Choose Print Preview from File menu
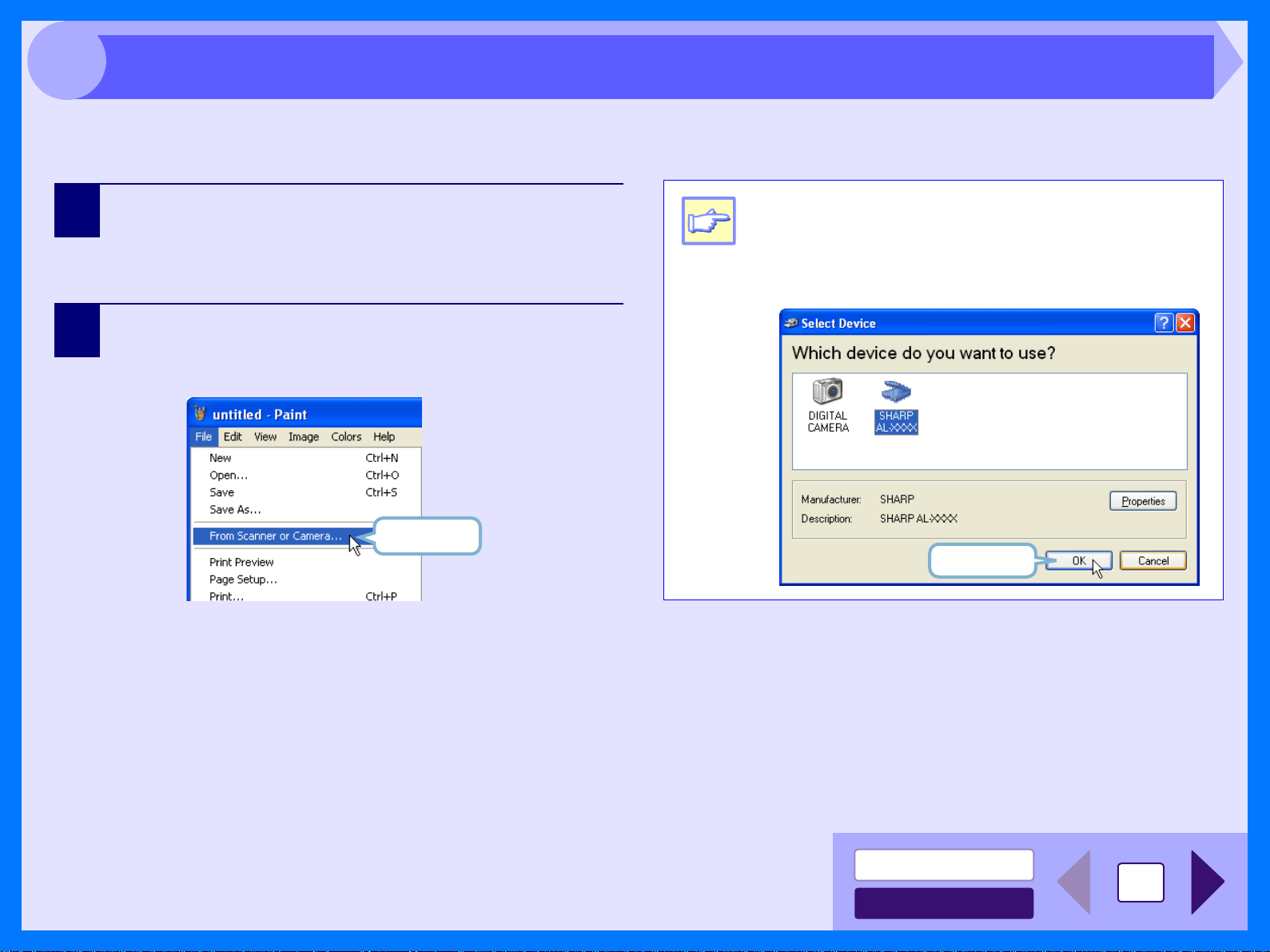Viewport: 1270px width, 952px height. pyautogui.click(x=241, y=562)
